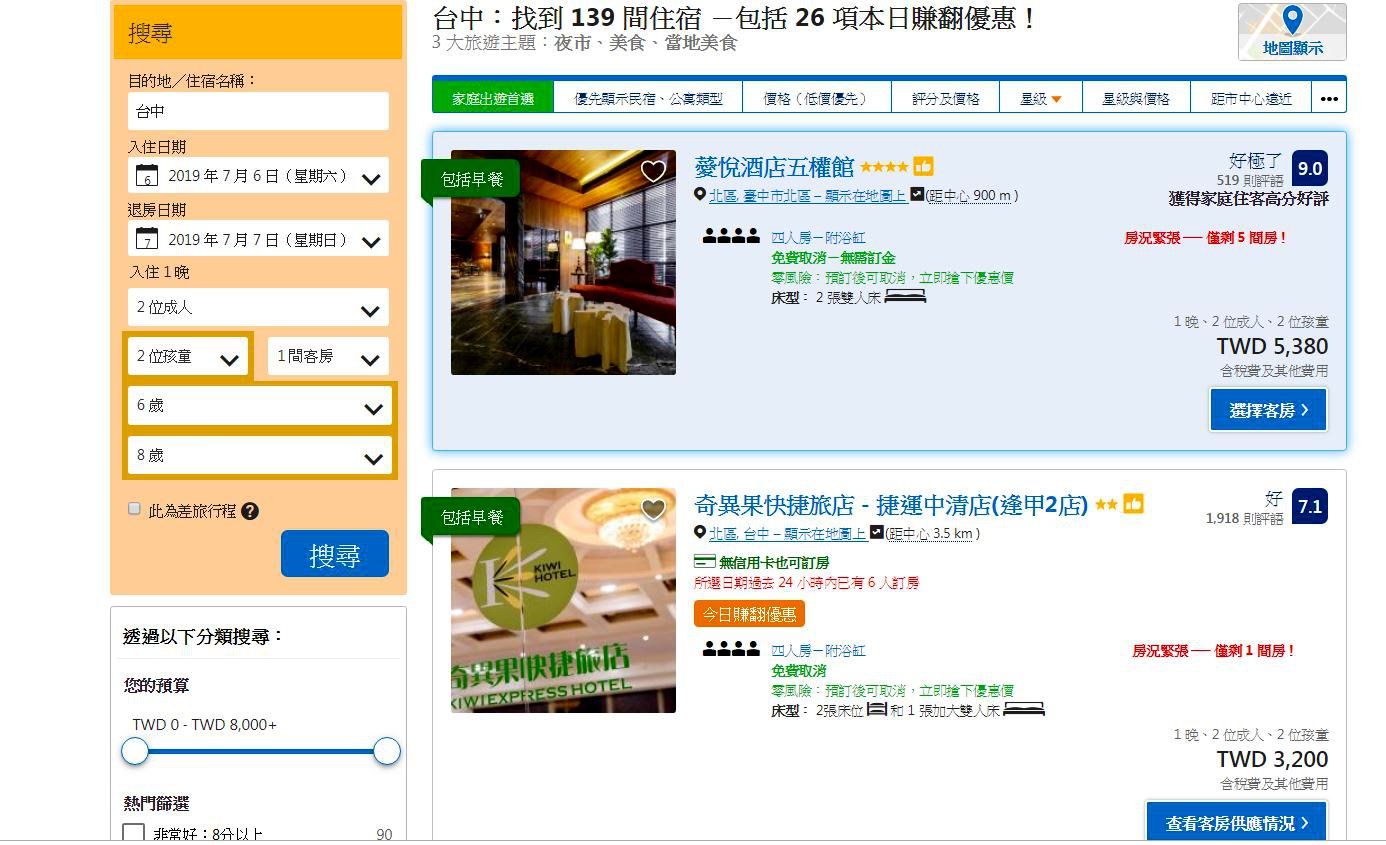
Task: Click the help question mark beside 差旅行程
Action: (250, 511)
